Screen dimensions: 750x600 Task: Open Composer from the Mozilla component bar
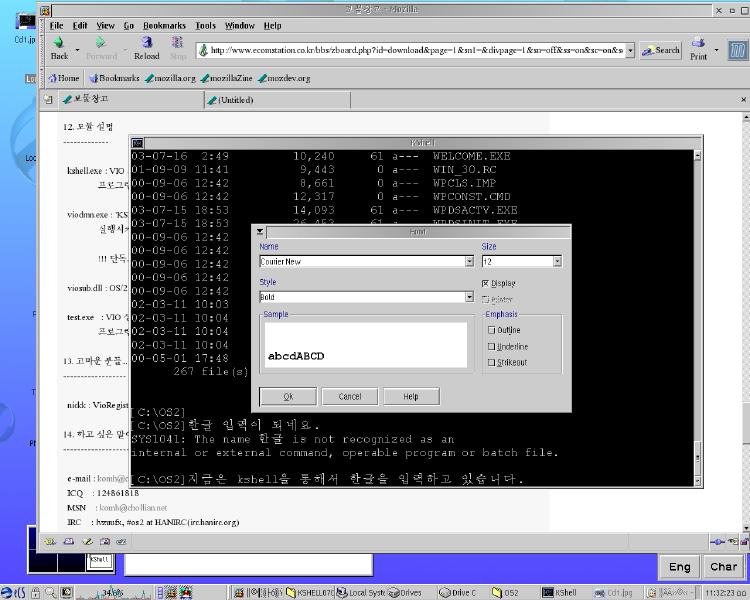pos(87,542)
